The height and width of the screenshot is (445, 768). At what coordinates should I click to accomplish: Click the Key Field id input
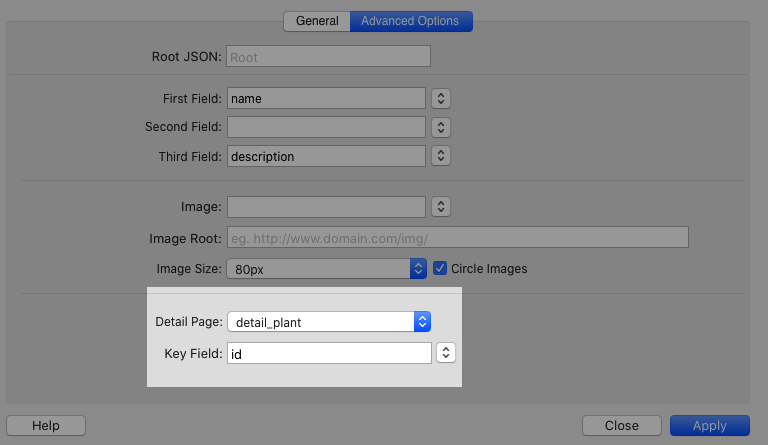tap(329, 353)
